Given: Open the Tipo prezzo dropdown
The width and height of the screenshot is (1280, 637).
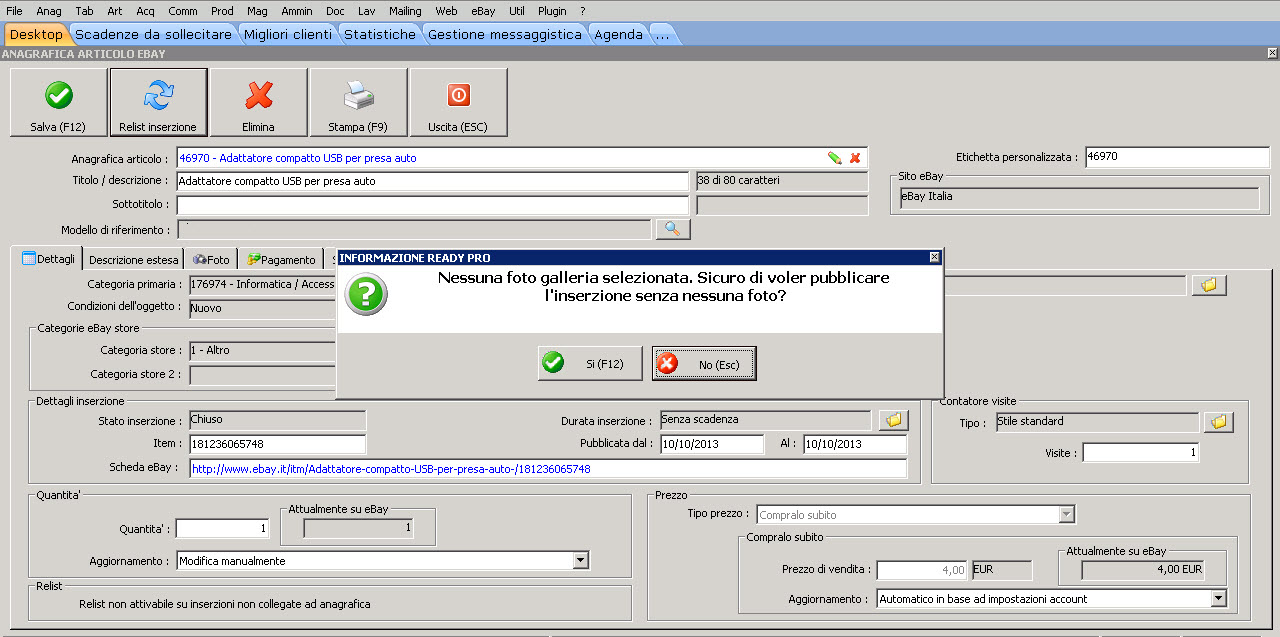Looking at the screenshot, I should [1066, 514].
